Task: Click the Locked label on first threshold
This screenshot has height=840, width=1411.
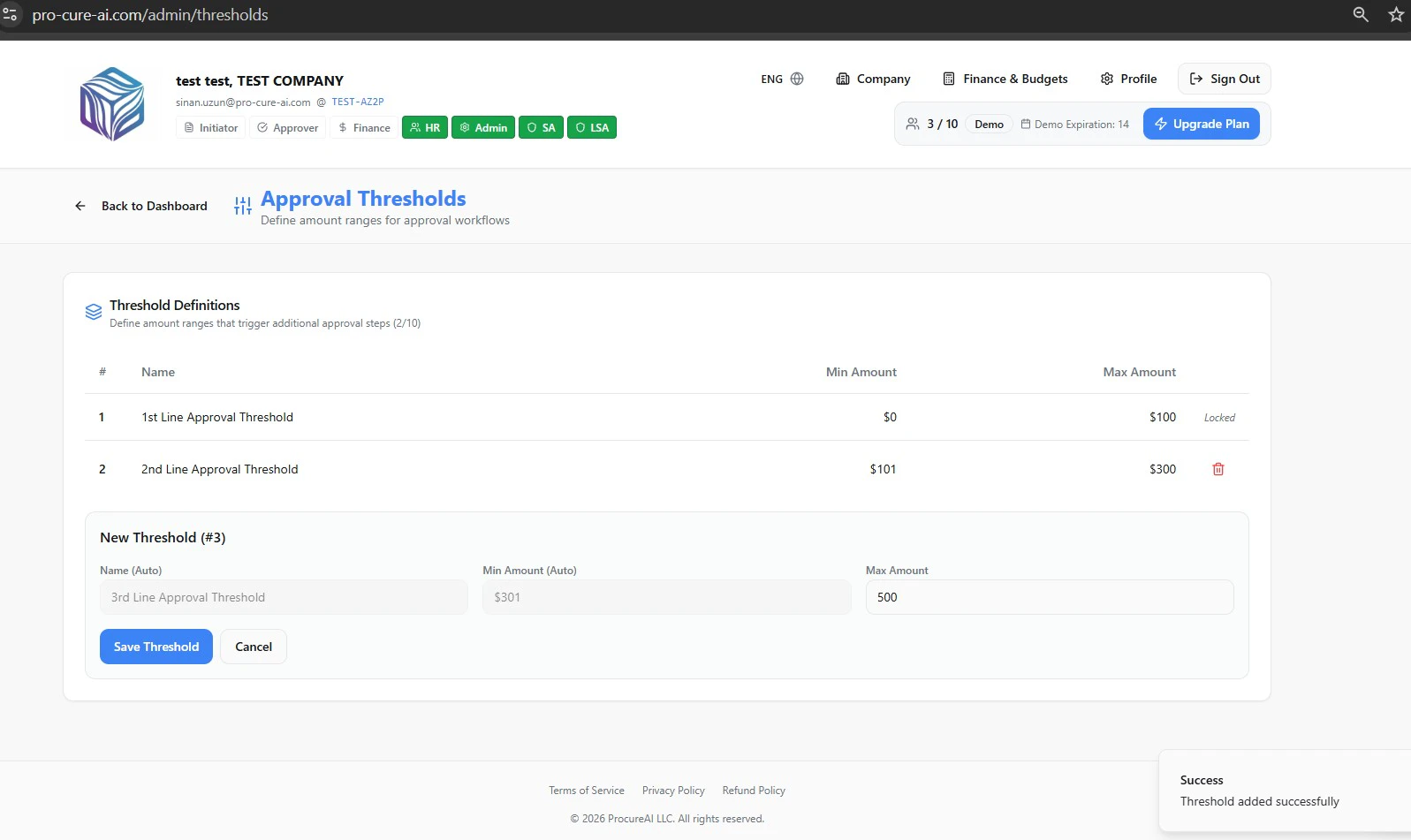Action: pos(1219,418)
